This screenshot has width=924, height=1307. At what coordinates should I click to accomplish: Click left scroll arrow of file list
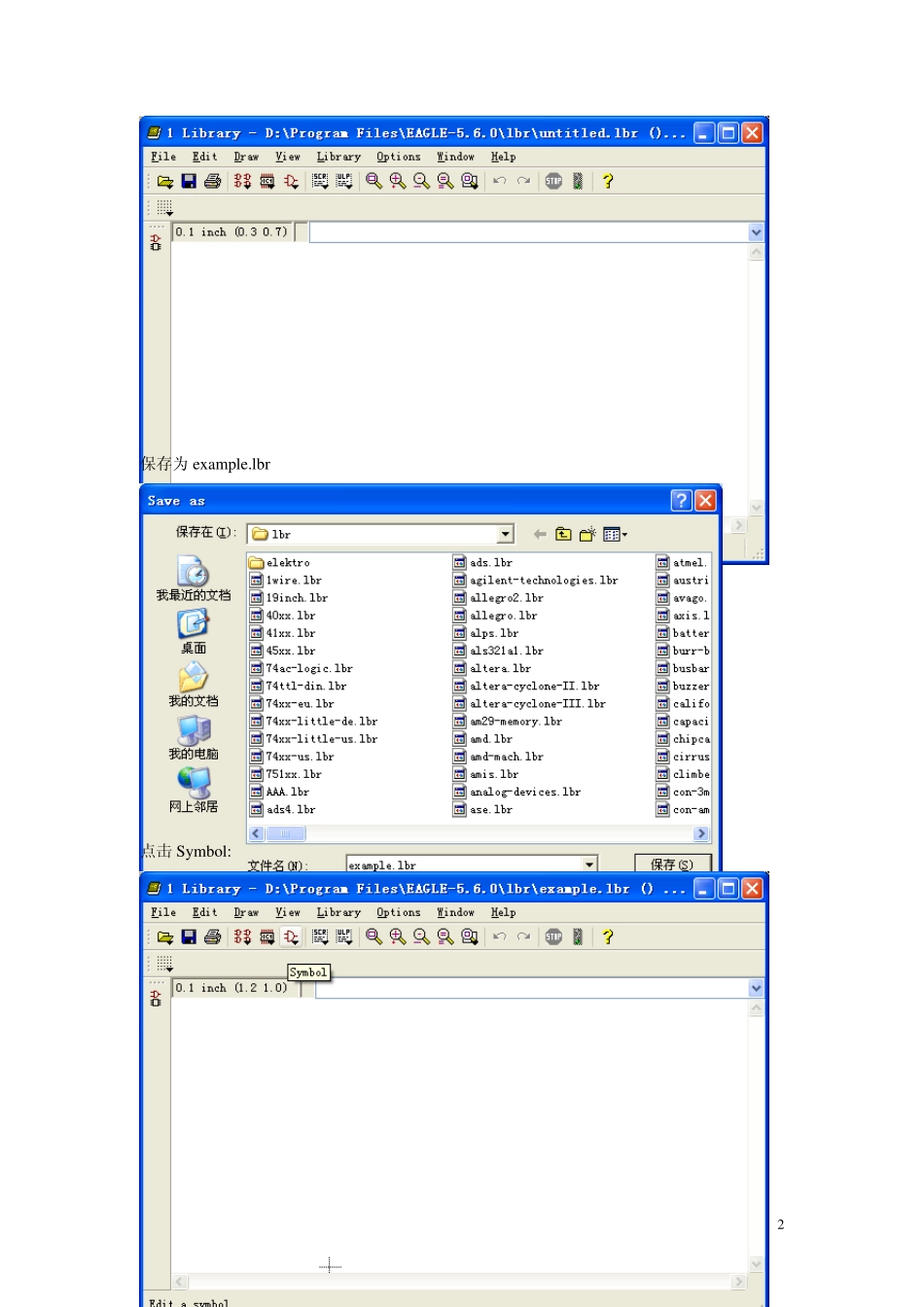(x=257, y=833)
